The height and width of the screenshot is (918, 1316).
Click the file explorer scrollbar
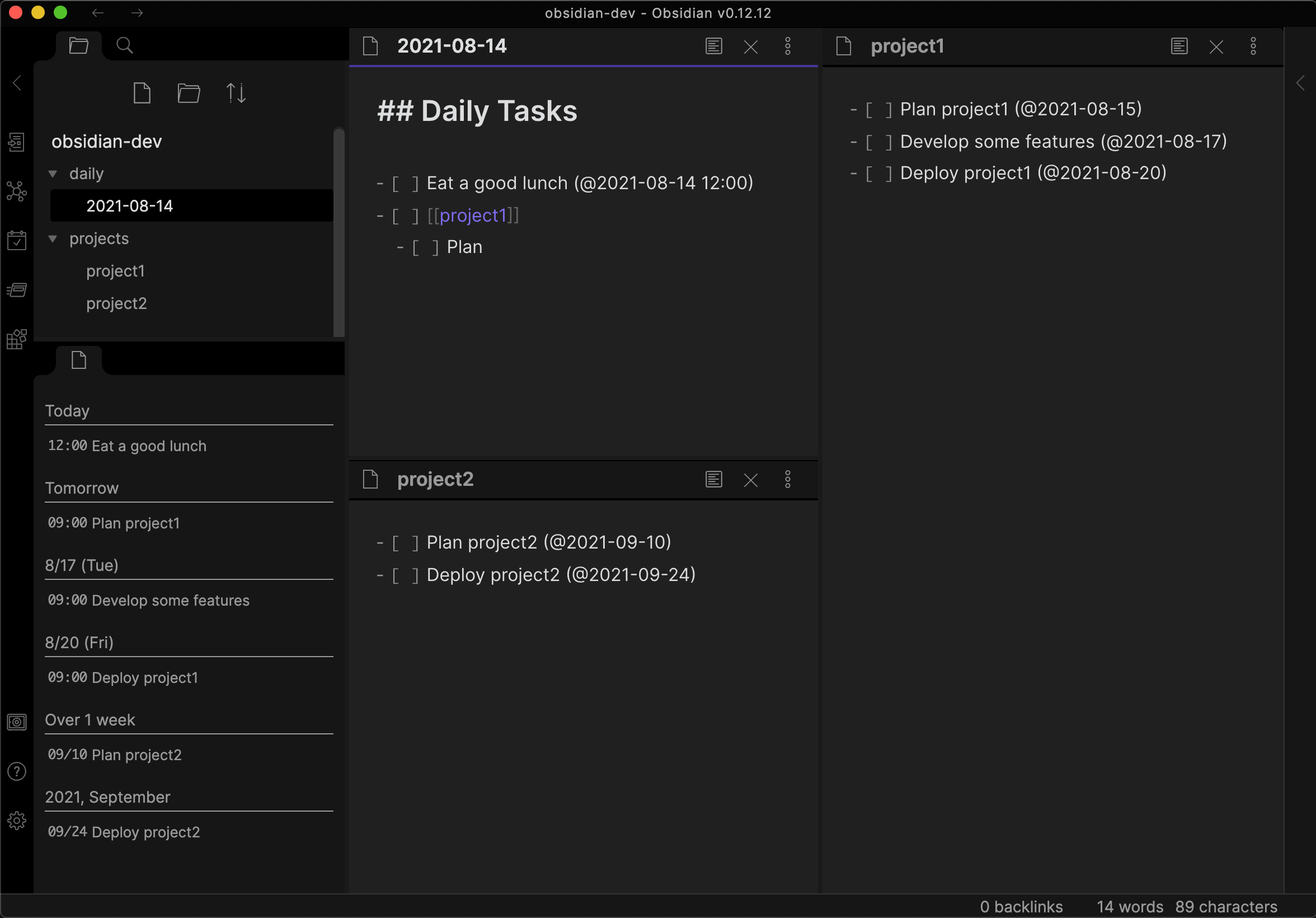[x=339, y=232]
